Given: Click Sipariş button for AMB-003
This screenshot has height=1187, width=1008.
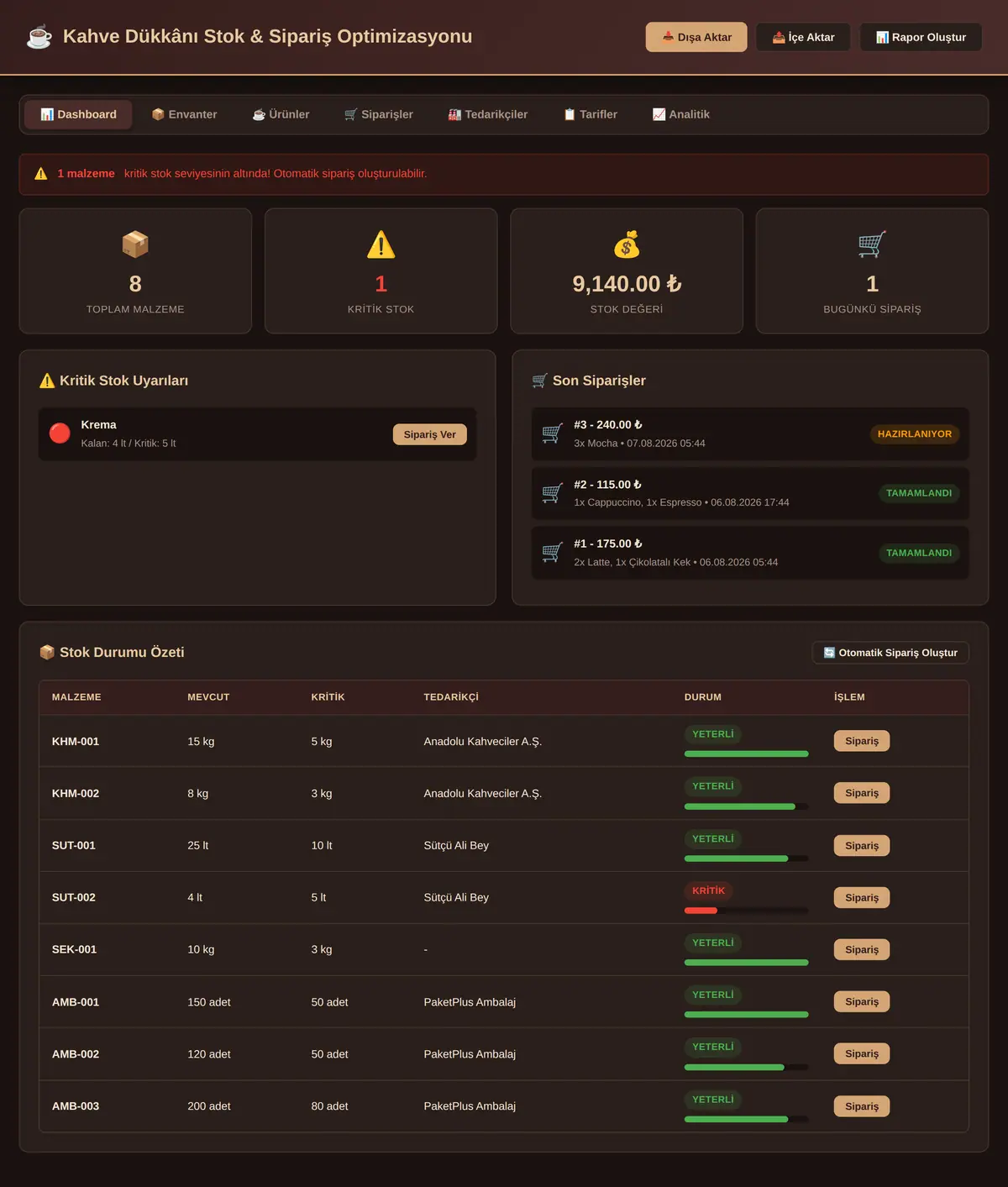Looking at the screenshot, I should click(862, 1106).
